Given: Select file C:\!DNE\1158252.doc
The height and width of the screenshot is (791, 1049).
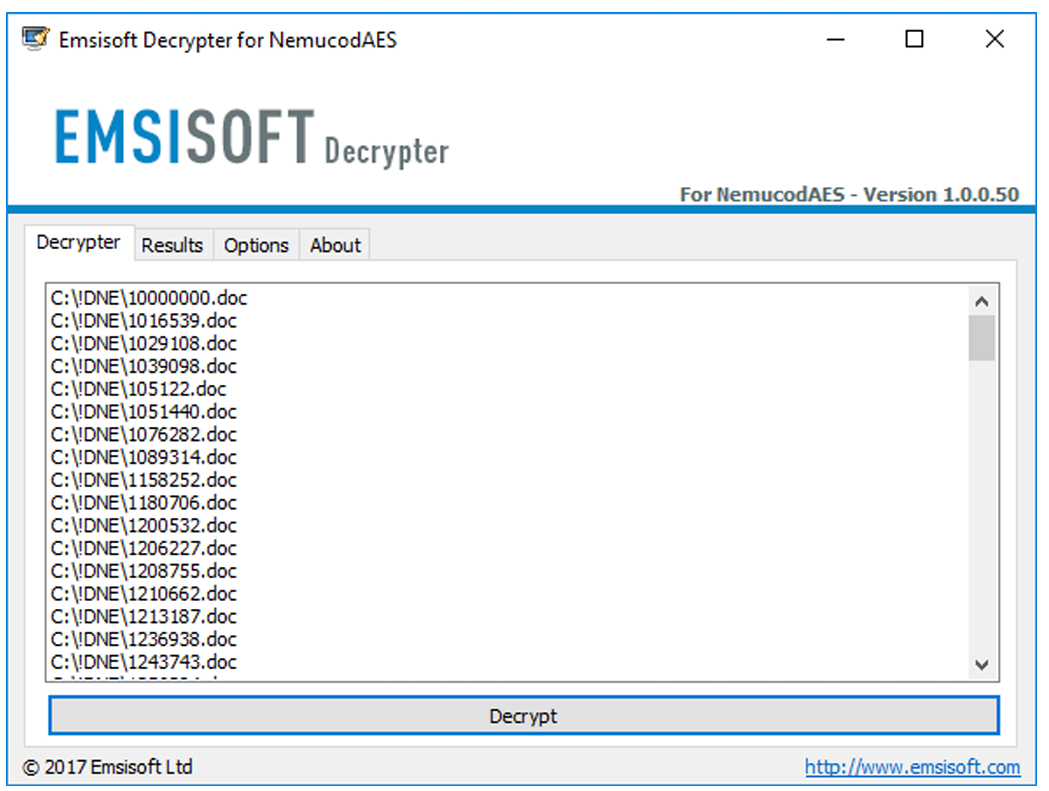Looking at the screenshot, I should pyautogui.click(x=144, y=480).
